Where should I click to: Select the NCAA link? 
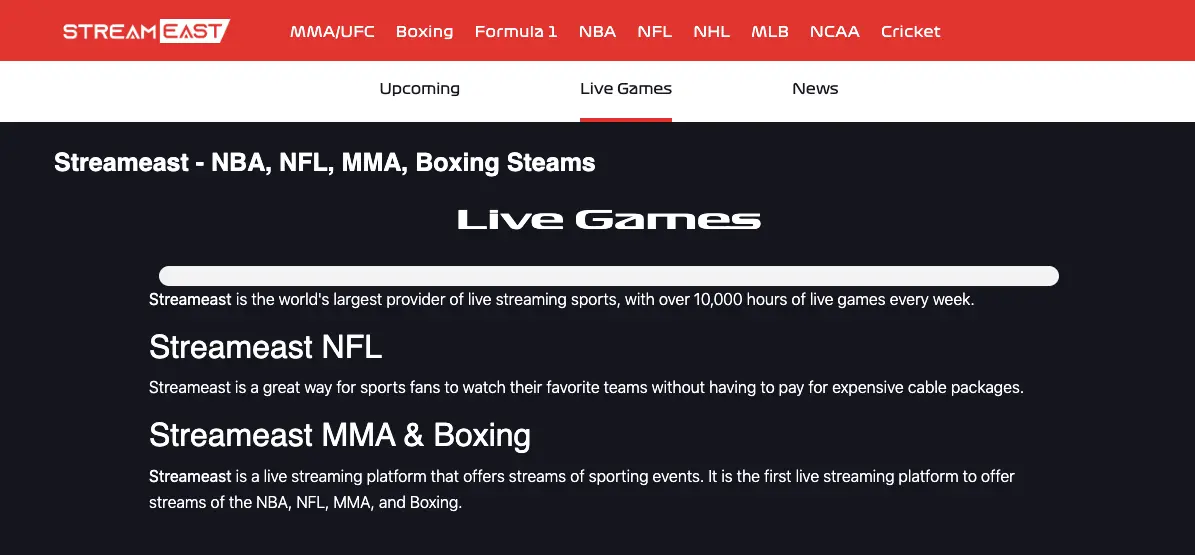[835, 32]
